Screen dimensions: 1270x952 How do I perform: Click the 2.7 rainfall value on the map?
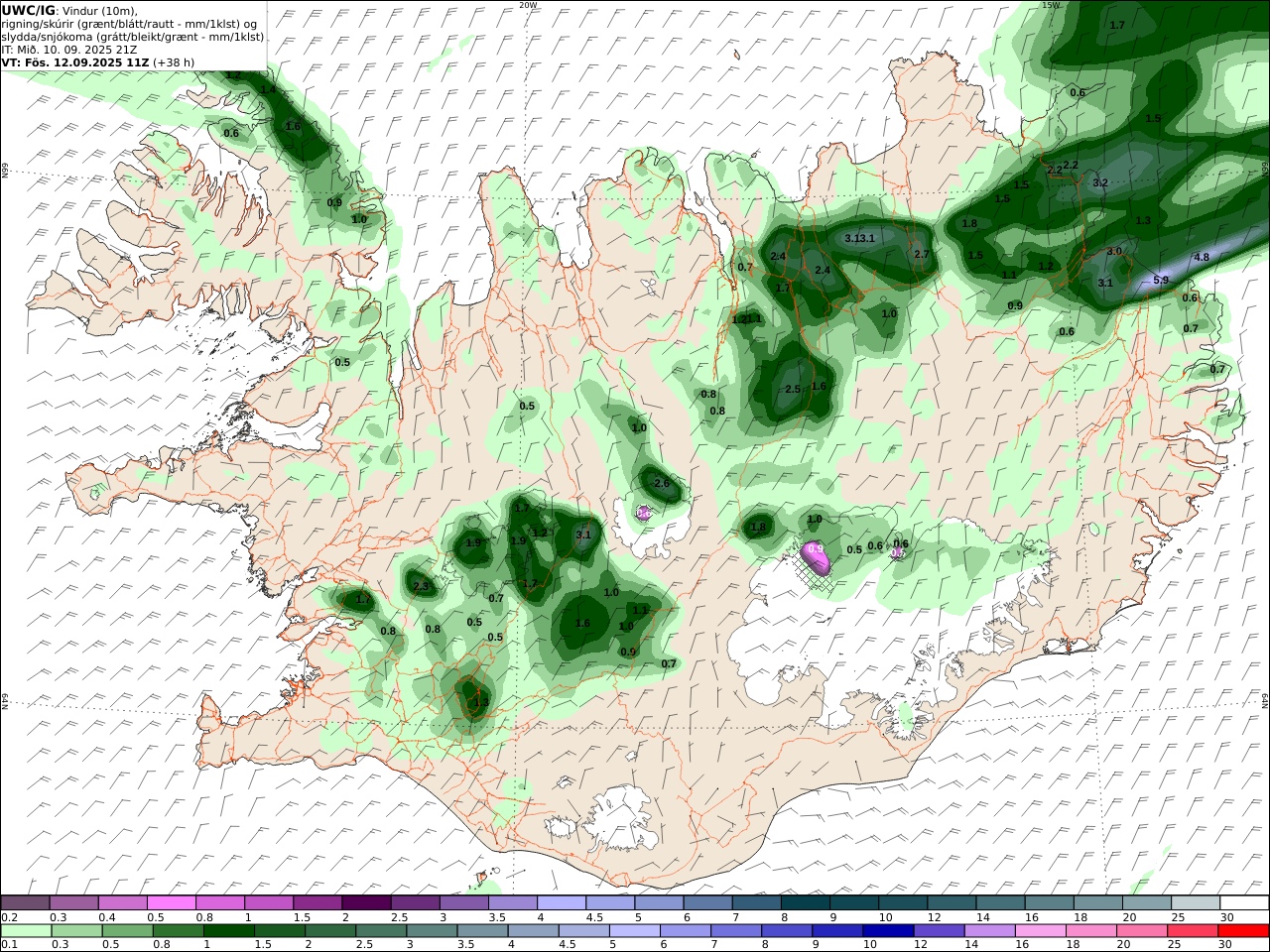coord(922,255)
